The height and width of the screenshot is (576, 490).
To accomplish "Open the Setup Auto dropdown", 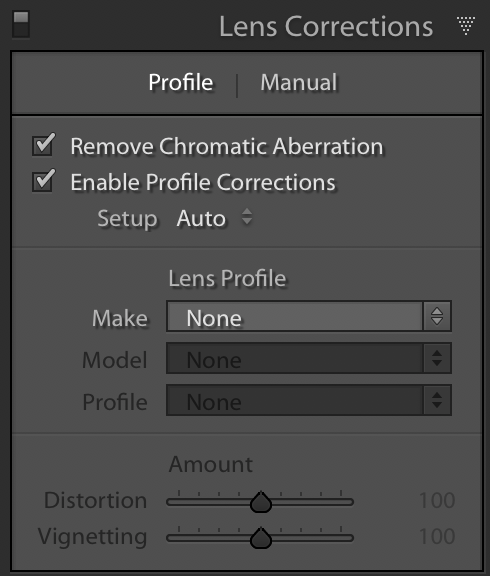I will (214, 218).
